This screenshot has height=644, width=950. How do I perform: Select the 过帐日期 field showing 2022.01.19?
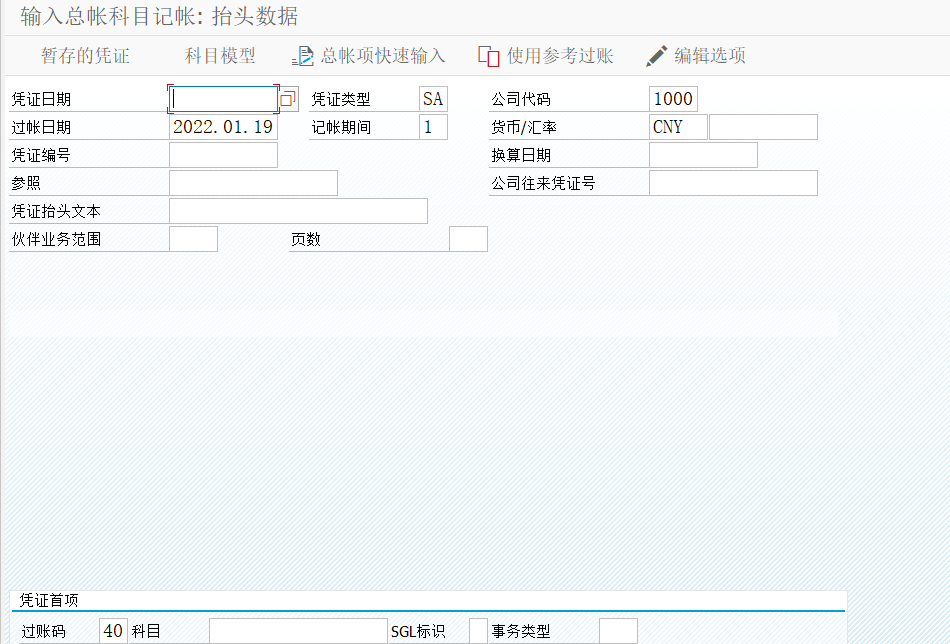point(223,127)
